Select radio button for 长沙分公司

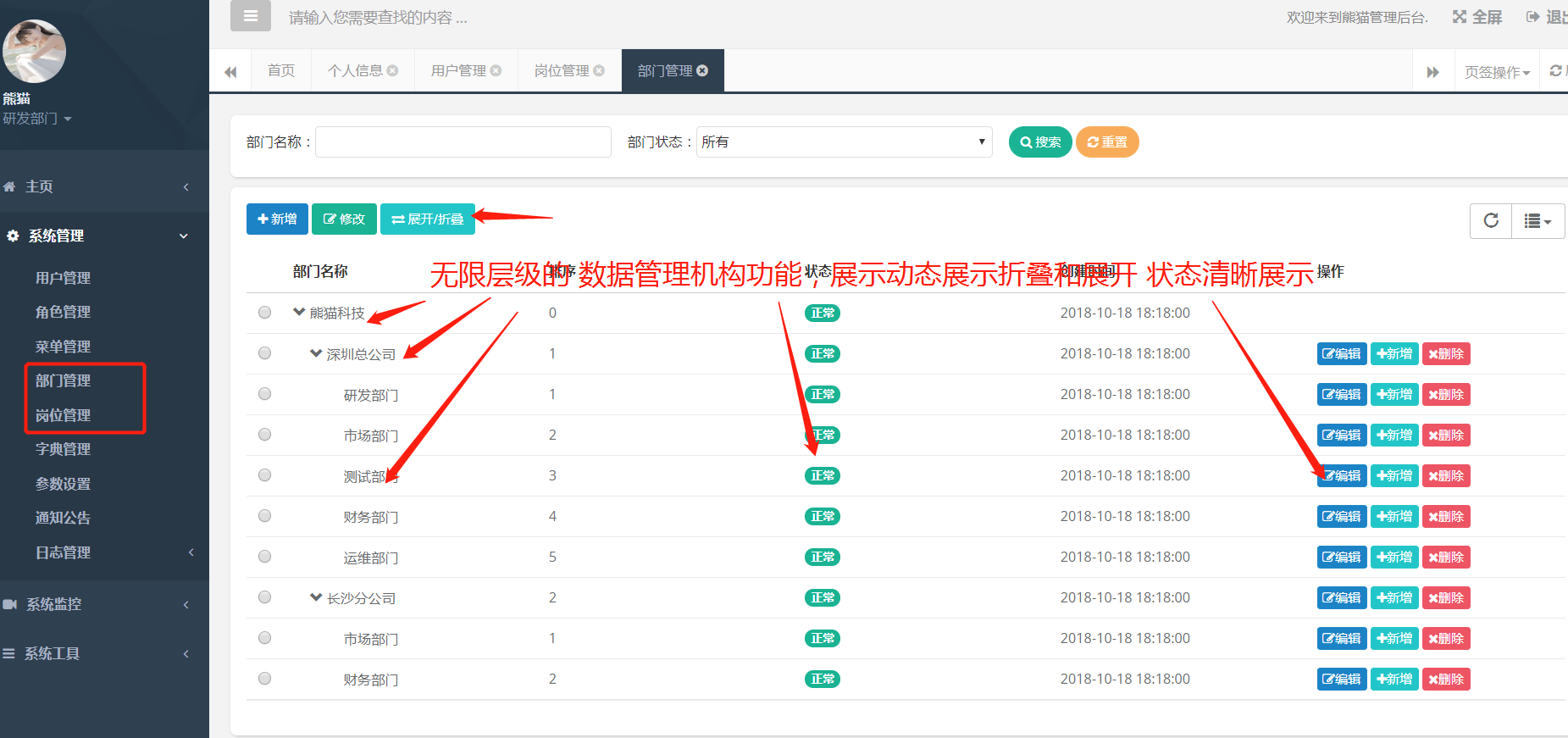pyautogui.click(x=265, y=597)
